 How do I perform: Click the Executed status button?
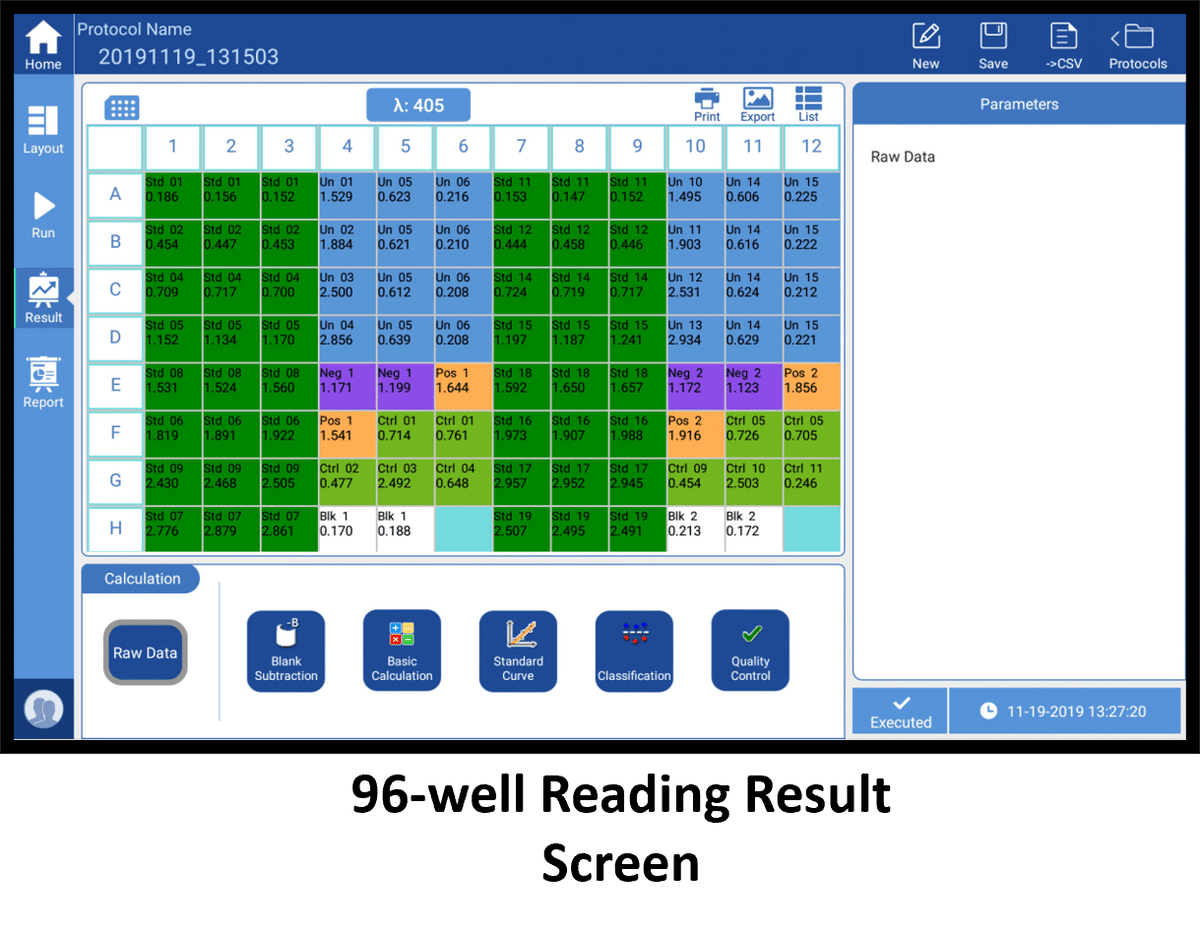(898, 710)
